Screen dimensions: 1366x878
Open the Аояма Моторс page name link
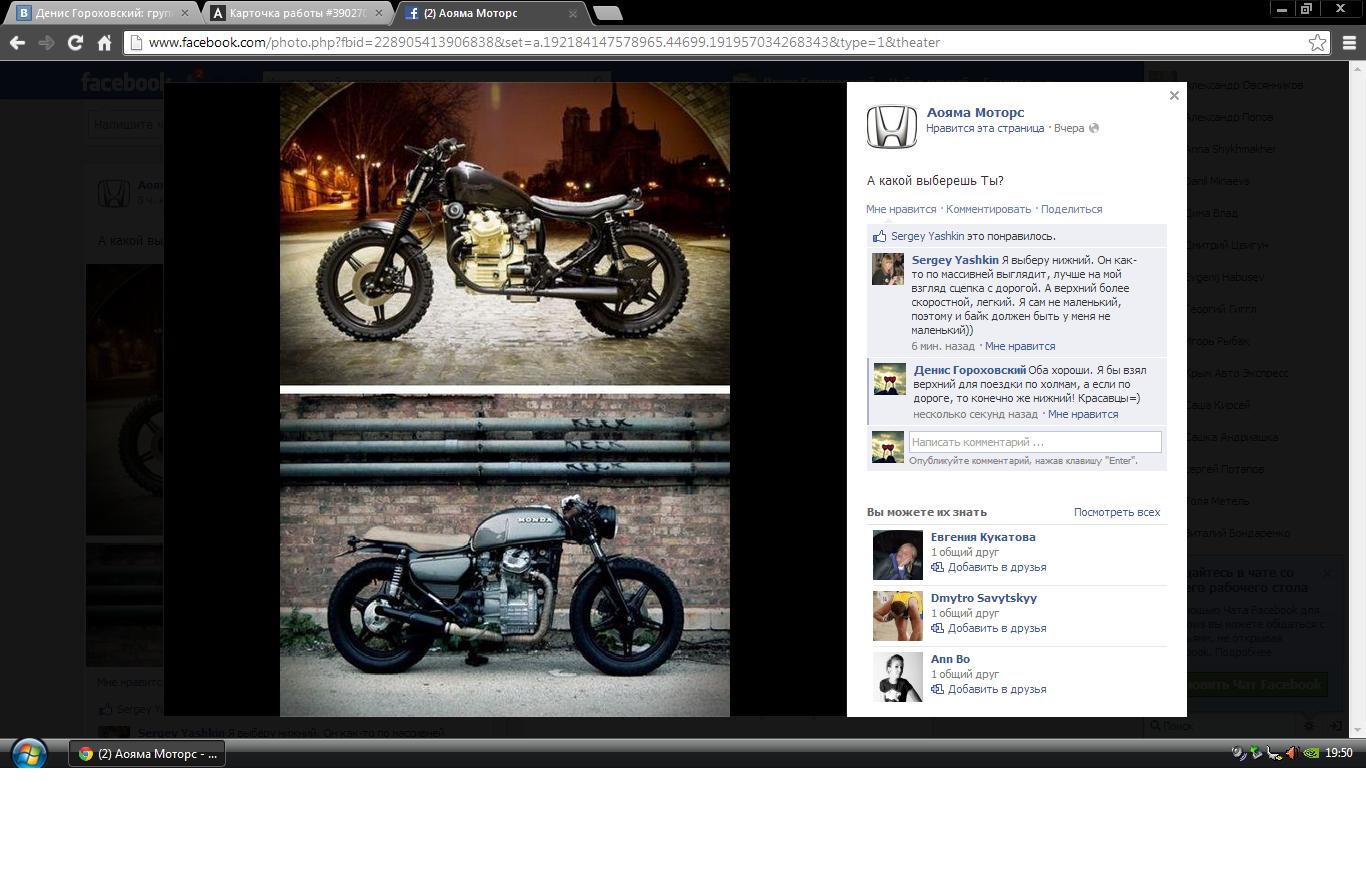[x=975, y=112]
